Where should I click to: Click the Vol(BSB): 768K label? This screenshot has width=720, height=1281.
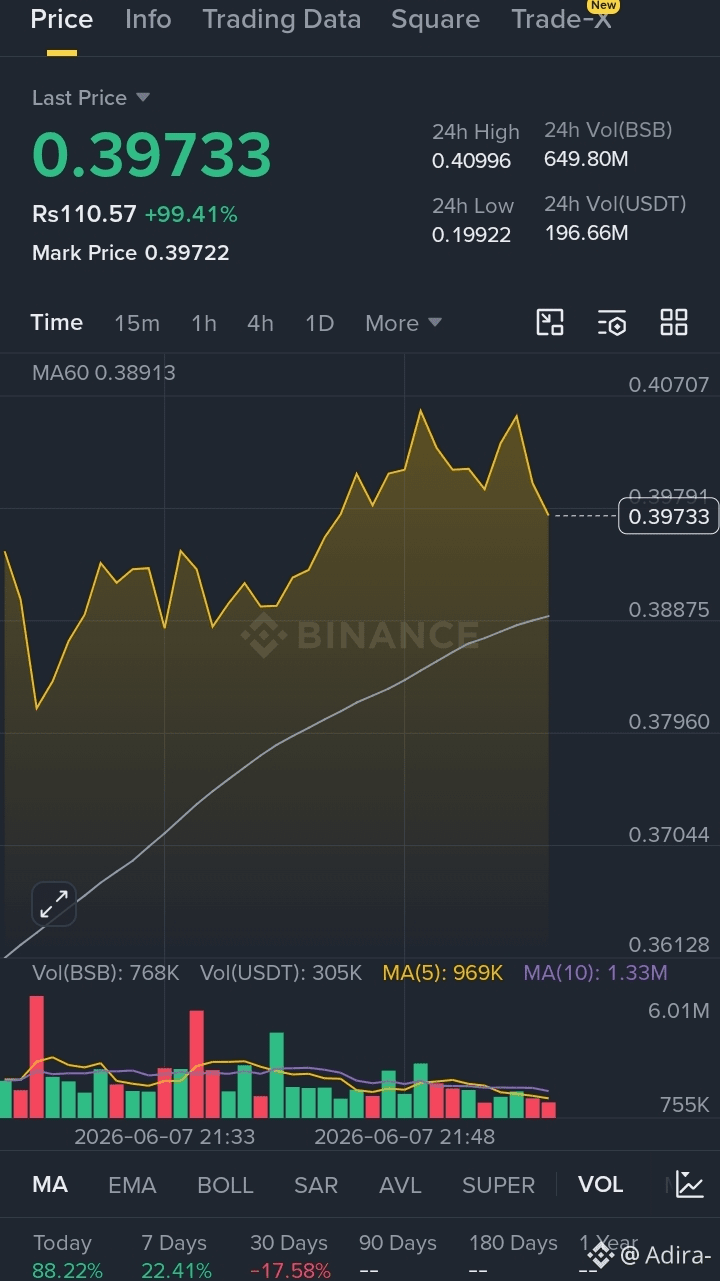(106, 973)
